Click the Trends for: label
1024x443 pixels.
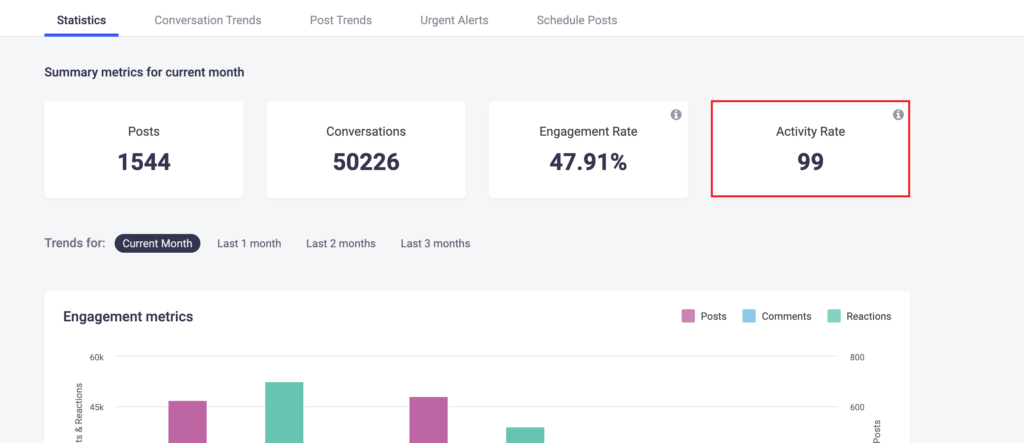tap(74, 244)
